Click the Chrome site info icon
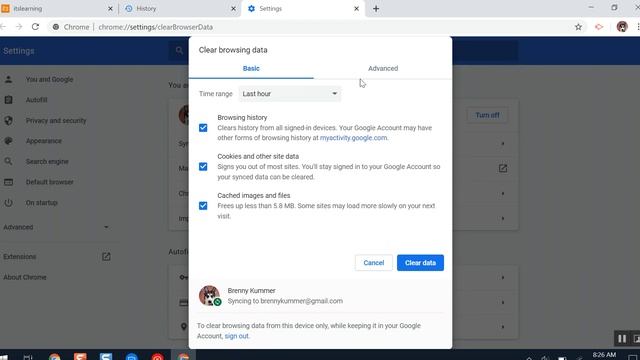Viewport: 640px width, 360px height. [56, 27]
